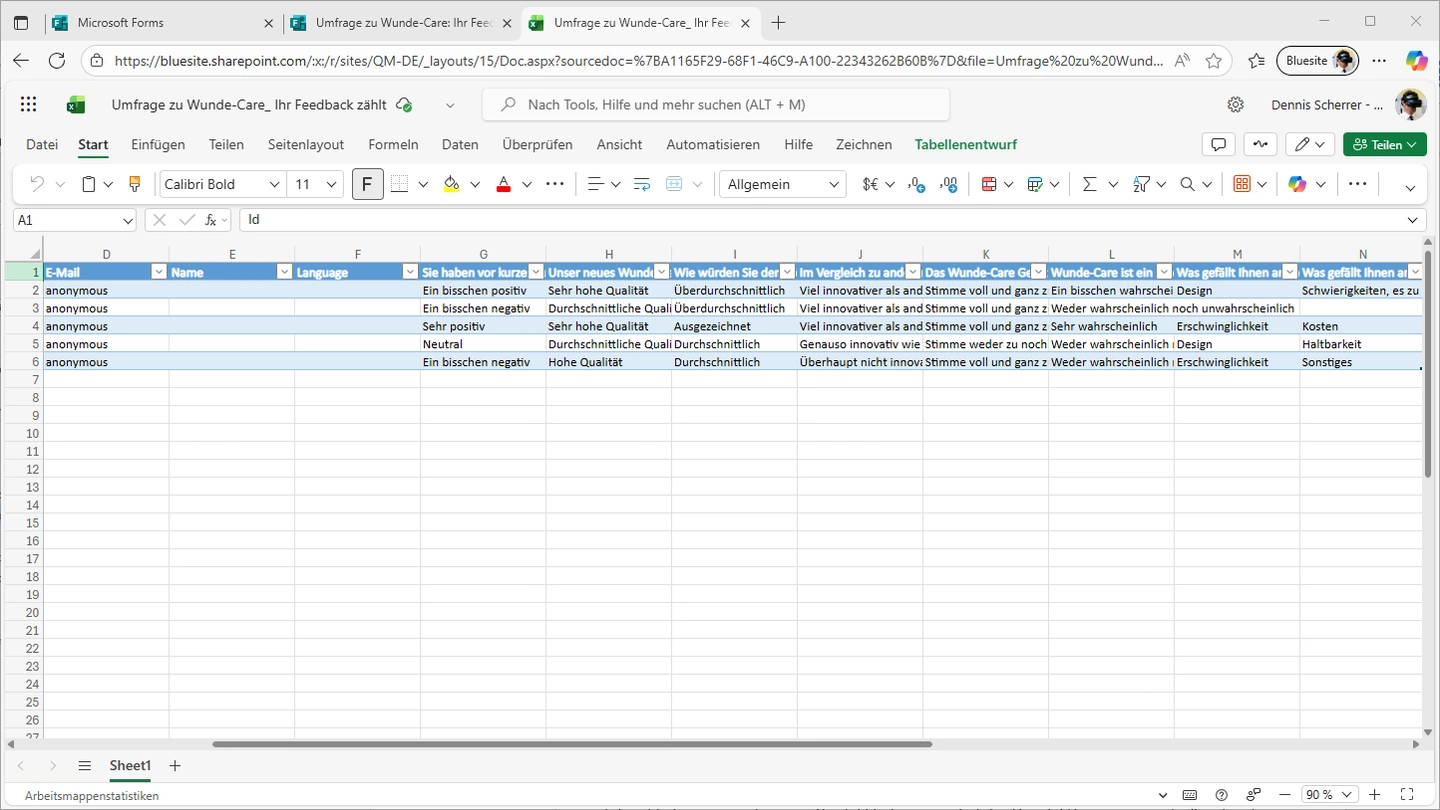
Task: Open the sort and filter icon
Action: click(x=1141, y=184)
